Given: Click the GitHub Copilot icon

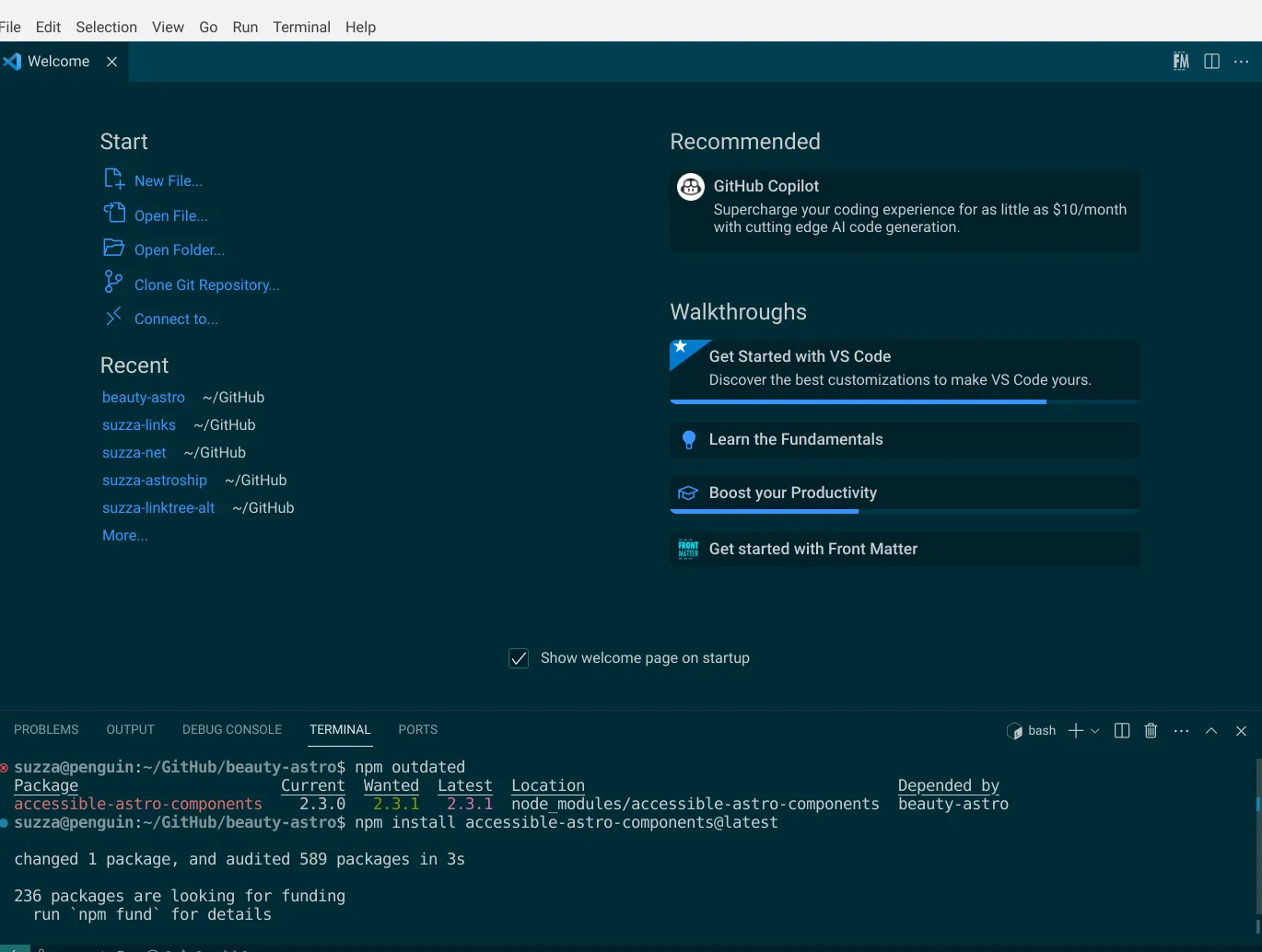Looking at the screenshot, I should pyautogui.click(x=691, y=187).
